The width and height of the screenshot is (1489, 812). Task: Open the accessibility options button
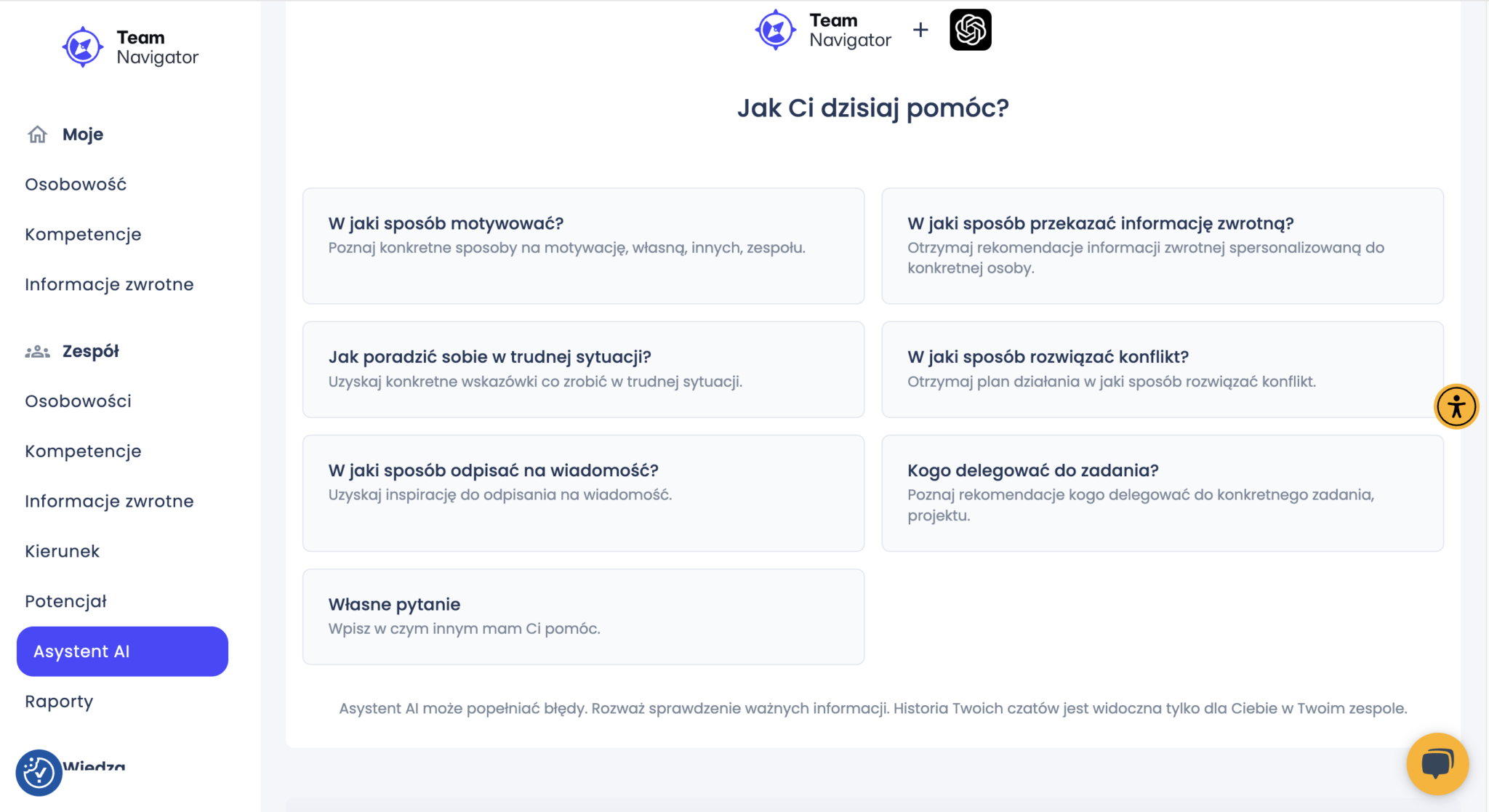1456,406
